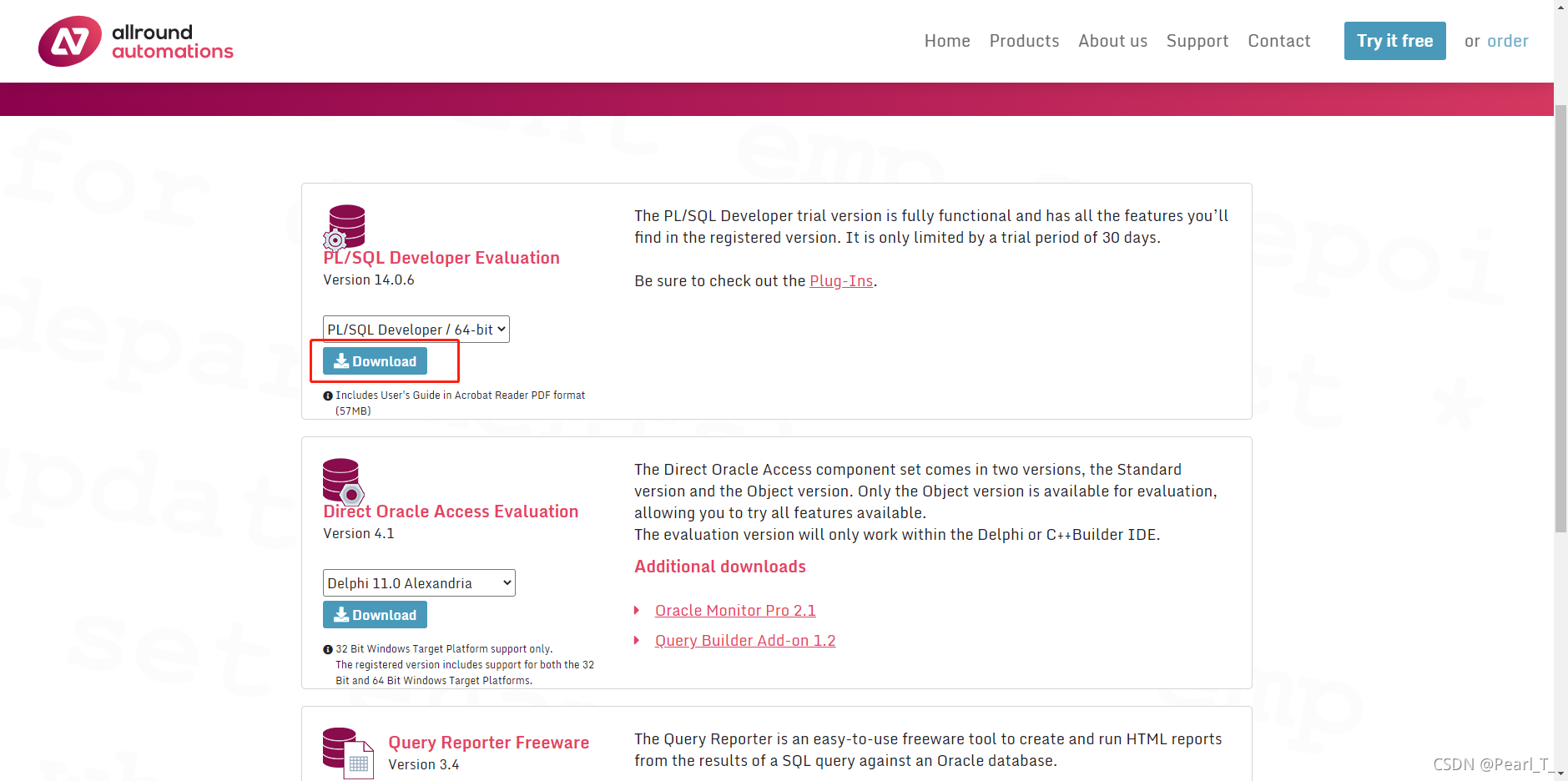This screenshot has height=781, width=1568.
Task: Click the PL/SQL Developer database gear icon
Action: 345,227
